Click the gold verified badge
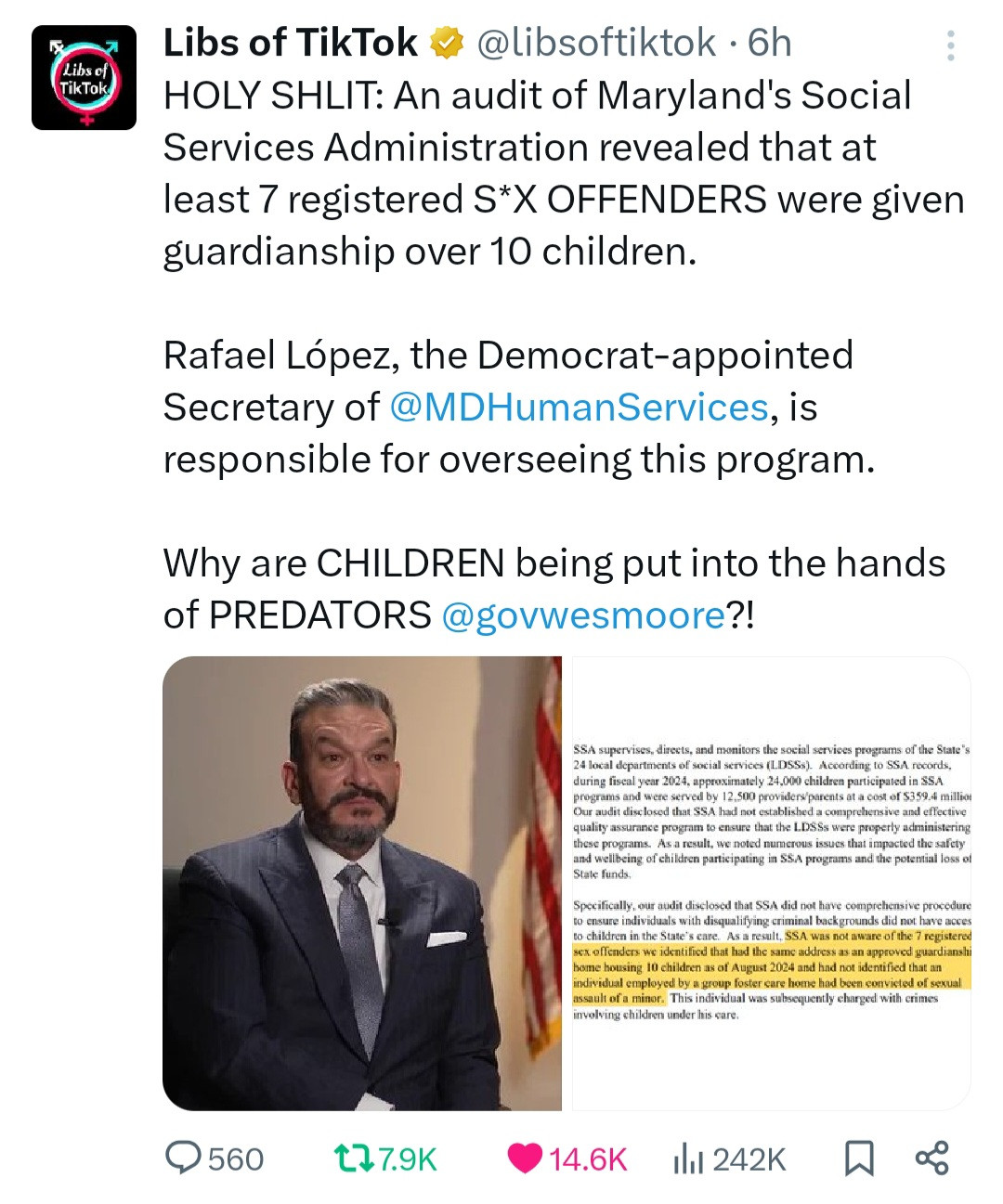The height and width of the screenshot is (1204, 1003). tap(447, 43)
